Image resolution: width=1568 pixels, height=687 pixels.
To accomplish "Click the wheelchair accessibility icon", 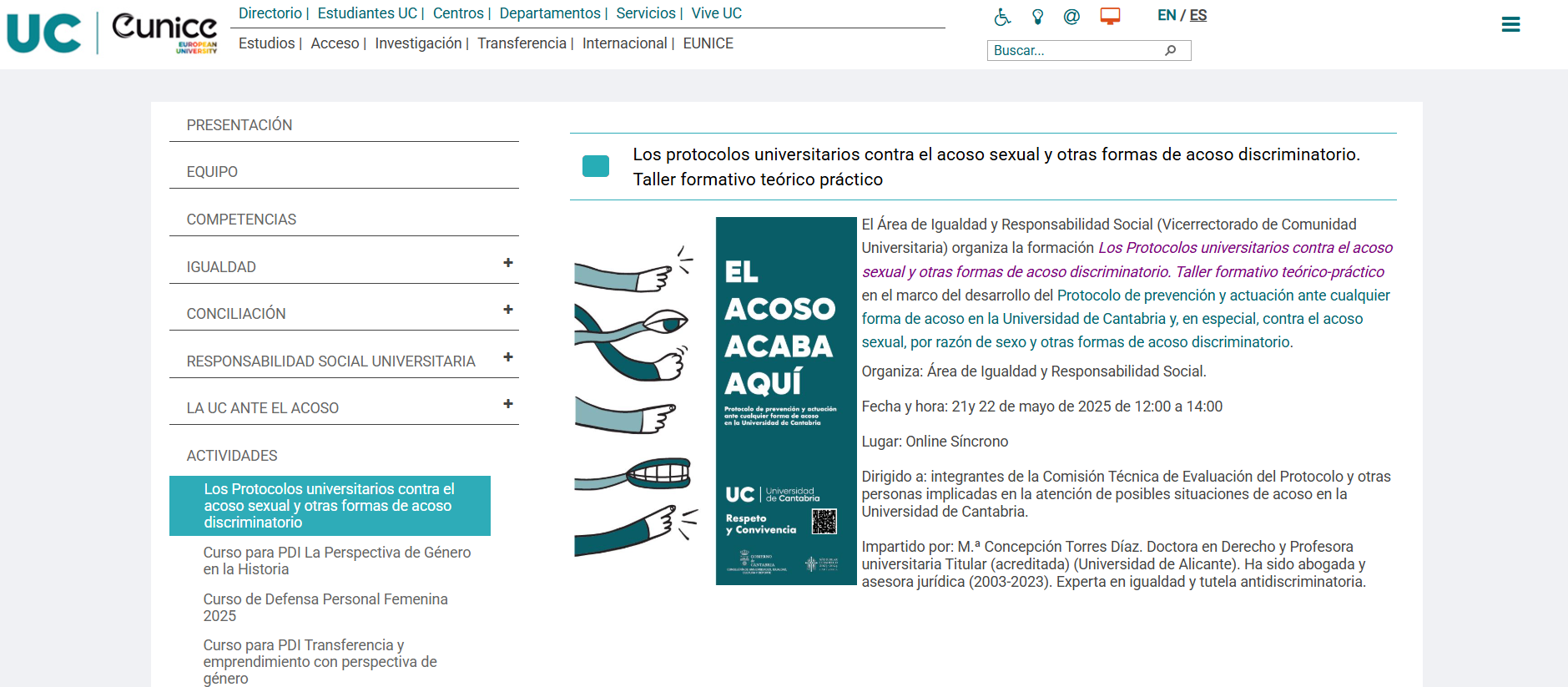I will (x=1002, y=17).
